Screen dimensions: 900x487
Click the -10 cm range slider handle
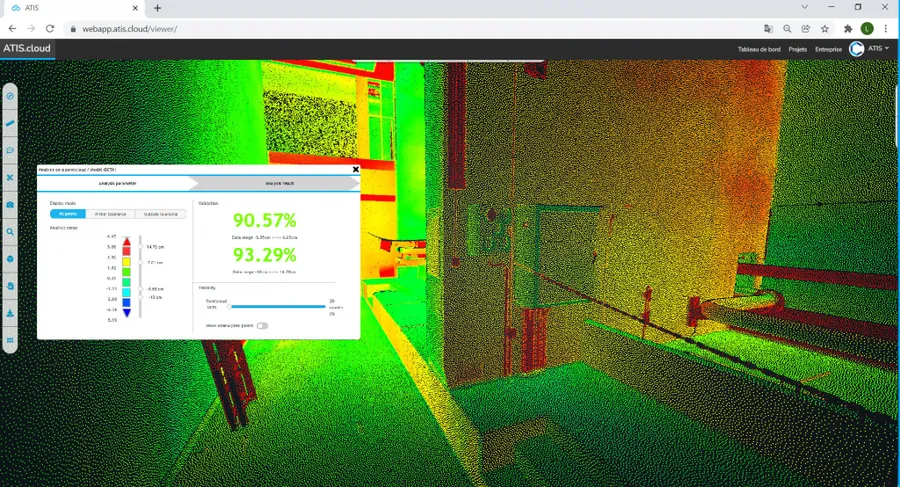[141, 297]
